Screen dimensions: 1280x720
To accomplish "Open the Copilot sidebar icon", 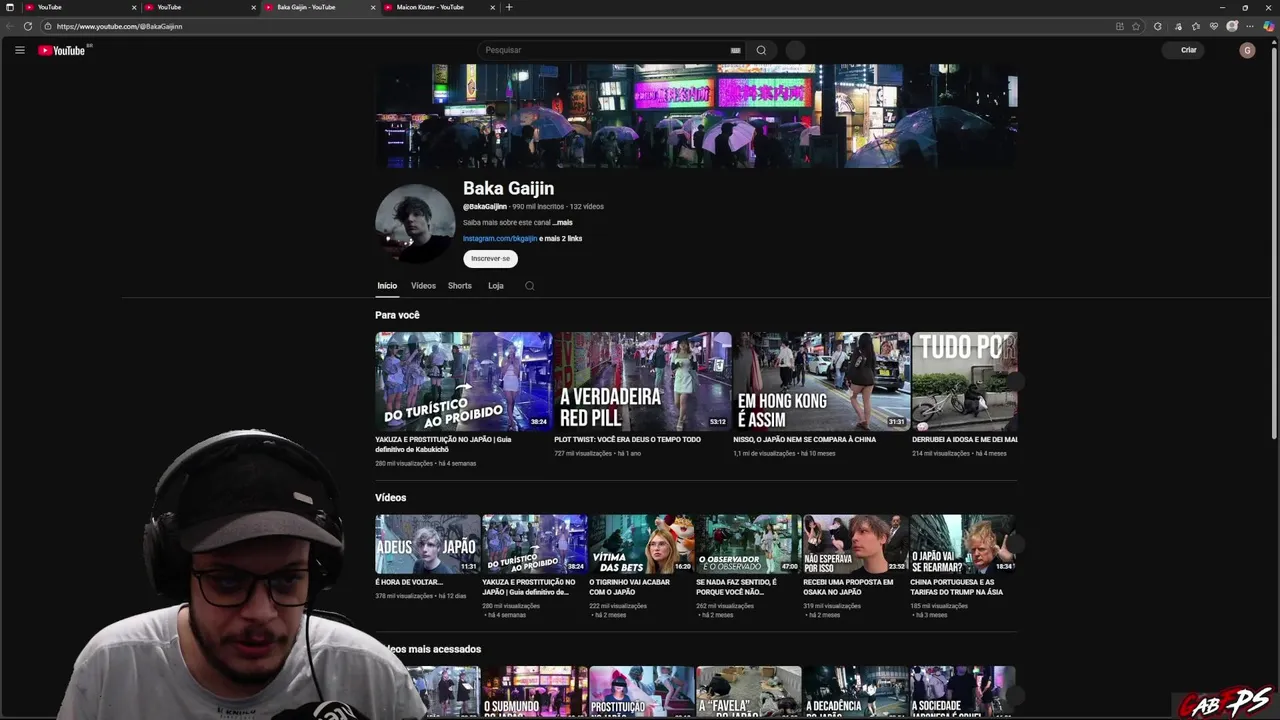I will click(x=1269, y=26).
